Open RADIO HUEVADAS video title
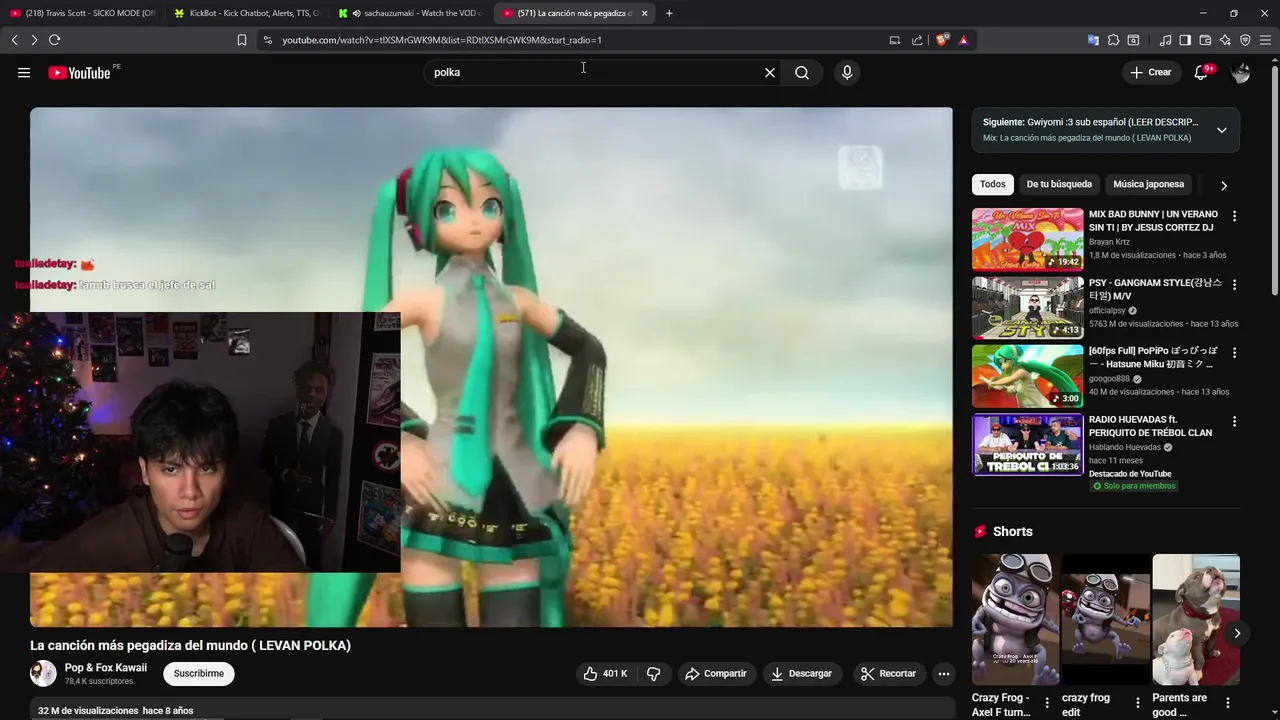Viewport: 1280px width, 720px height. pos(1150,426)
